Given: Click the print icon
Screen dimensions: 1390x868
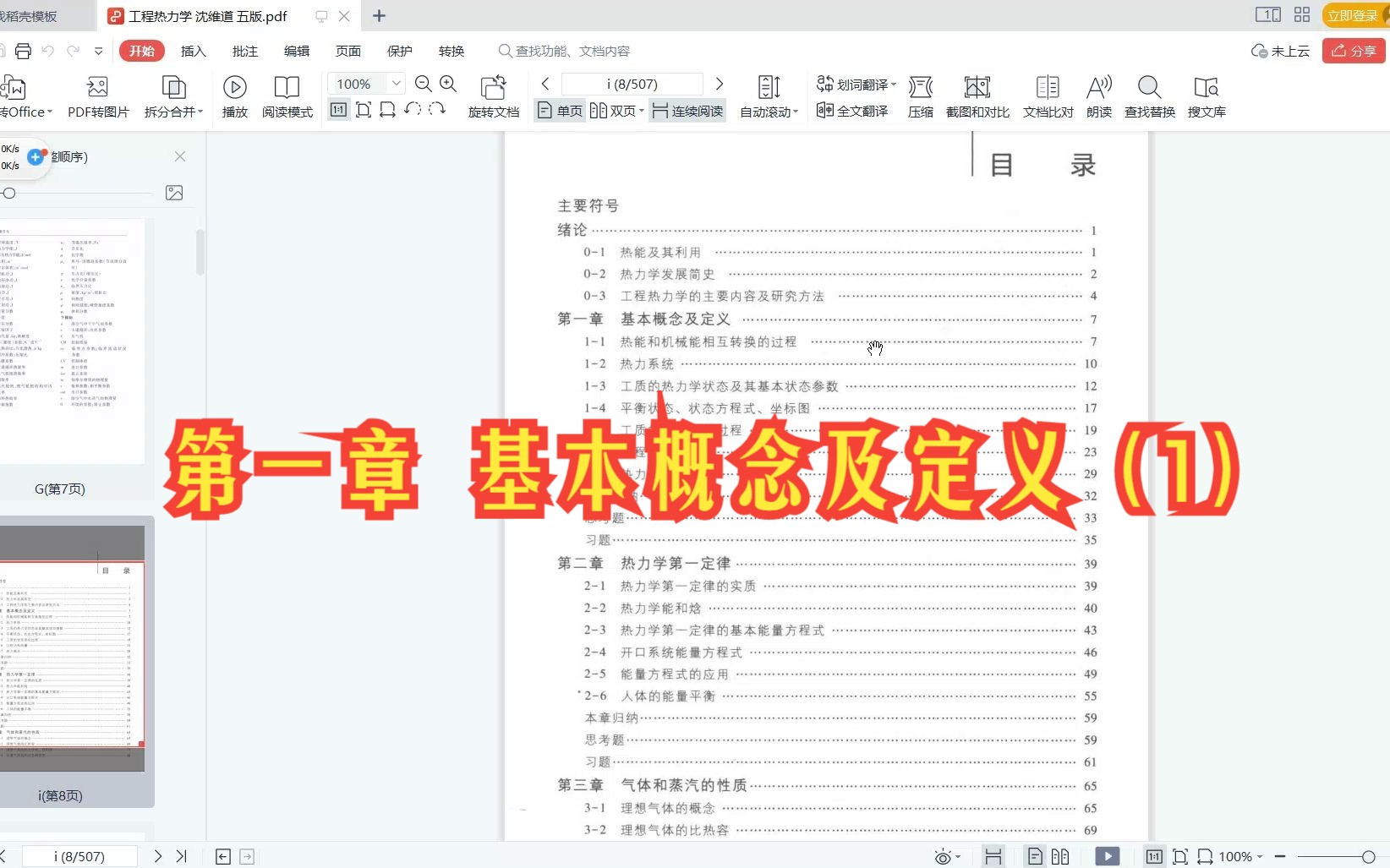Looking at the screenshot, I should (23, 51).
